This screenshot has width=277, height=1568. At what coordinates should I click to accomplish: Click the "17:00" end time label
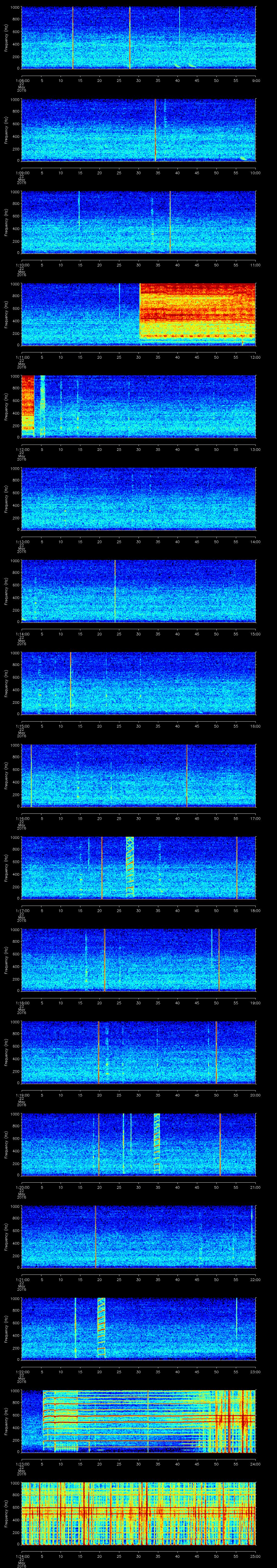tap(256, 819)
